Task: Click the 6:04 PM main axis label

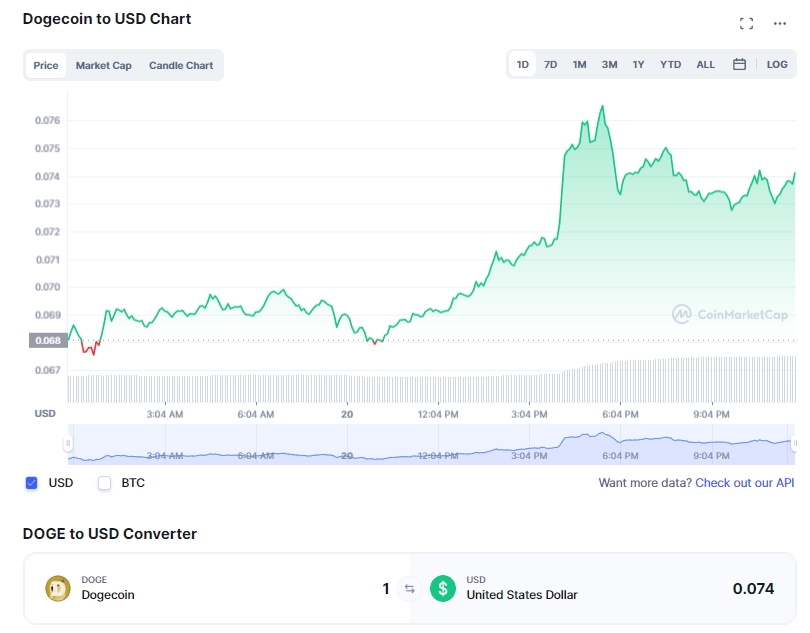Action: (620, 414)
